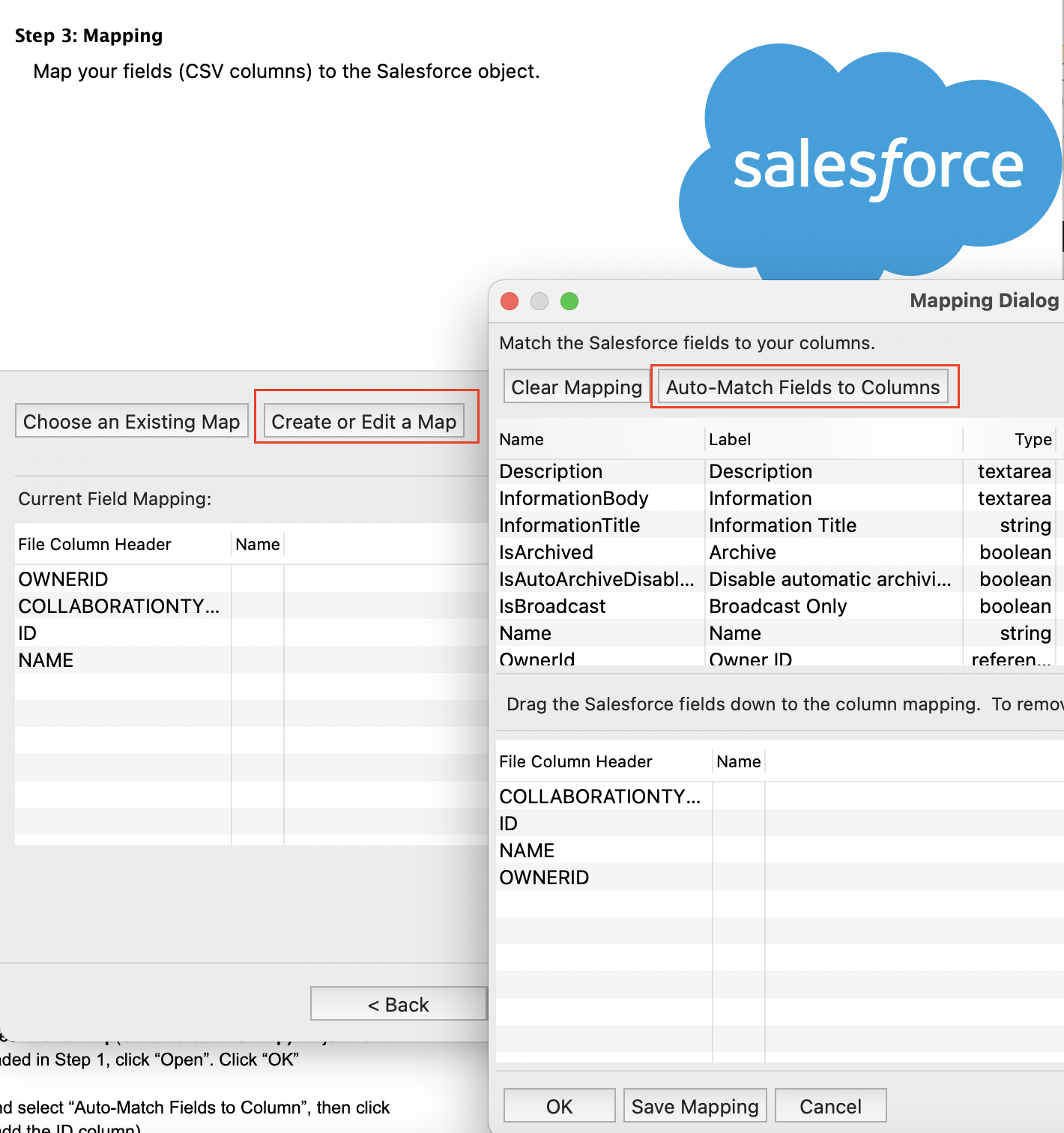The width and height of the screenshot is (1064, 1133).
Task: Select COLLABORATIONTY... row in Mapping Dialog
Action: pos(779,797)
